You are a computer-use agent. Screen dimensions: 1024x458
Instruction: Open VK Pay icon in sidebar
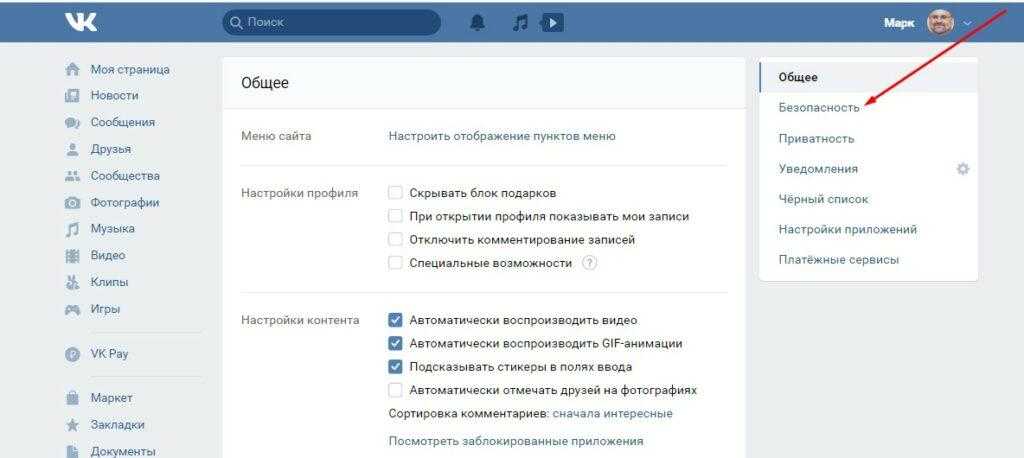tap(72, 354)
